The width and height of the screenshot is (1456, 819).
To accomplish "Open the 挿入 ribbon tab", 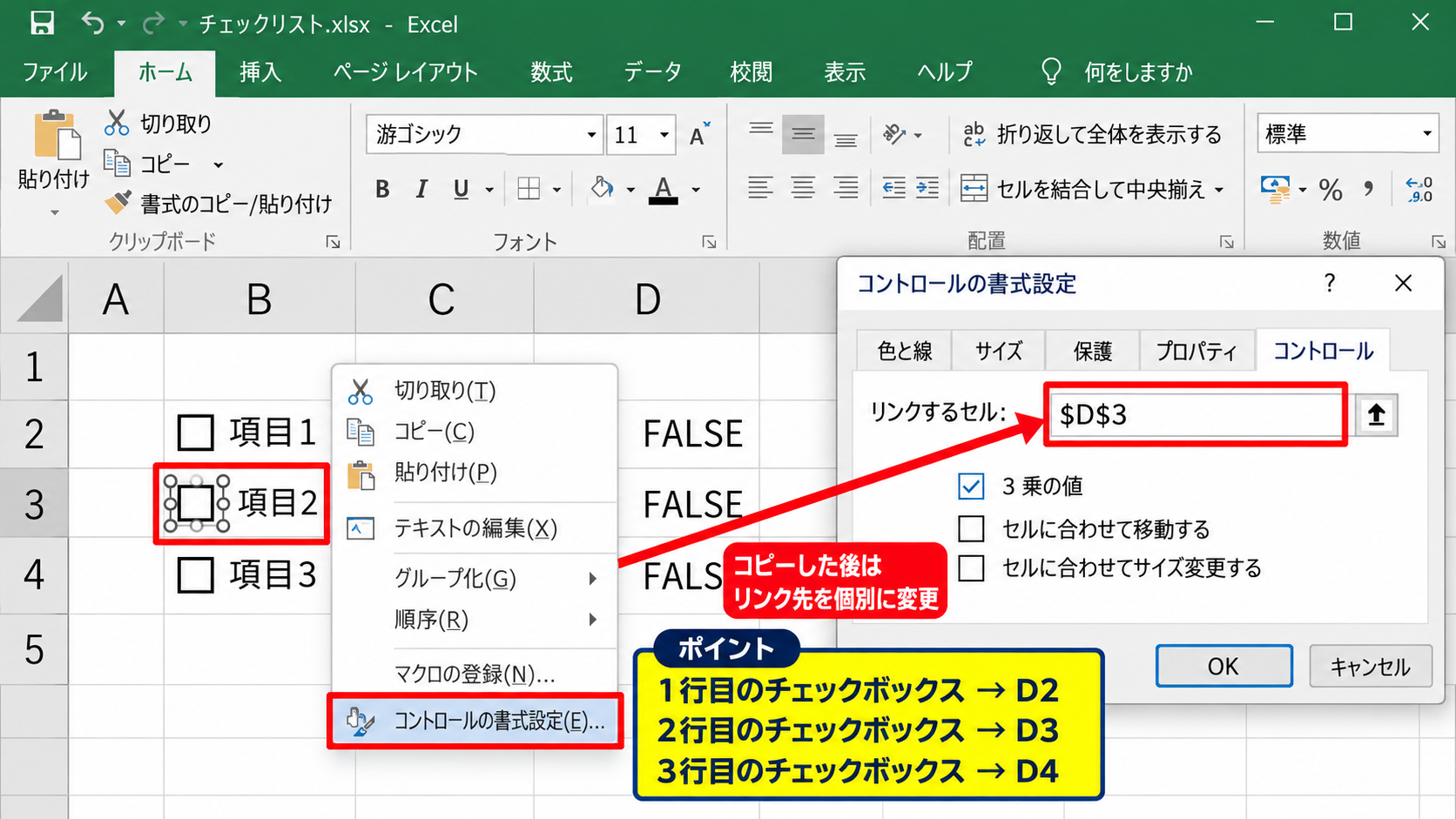I will pos(260,72).
